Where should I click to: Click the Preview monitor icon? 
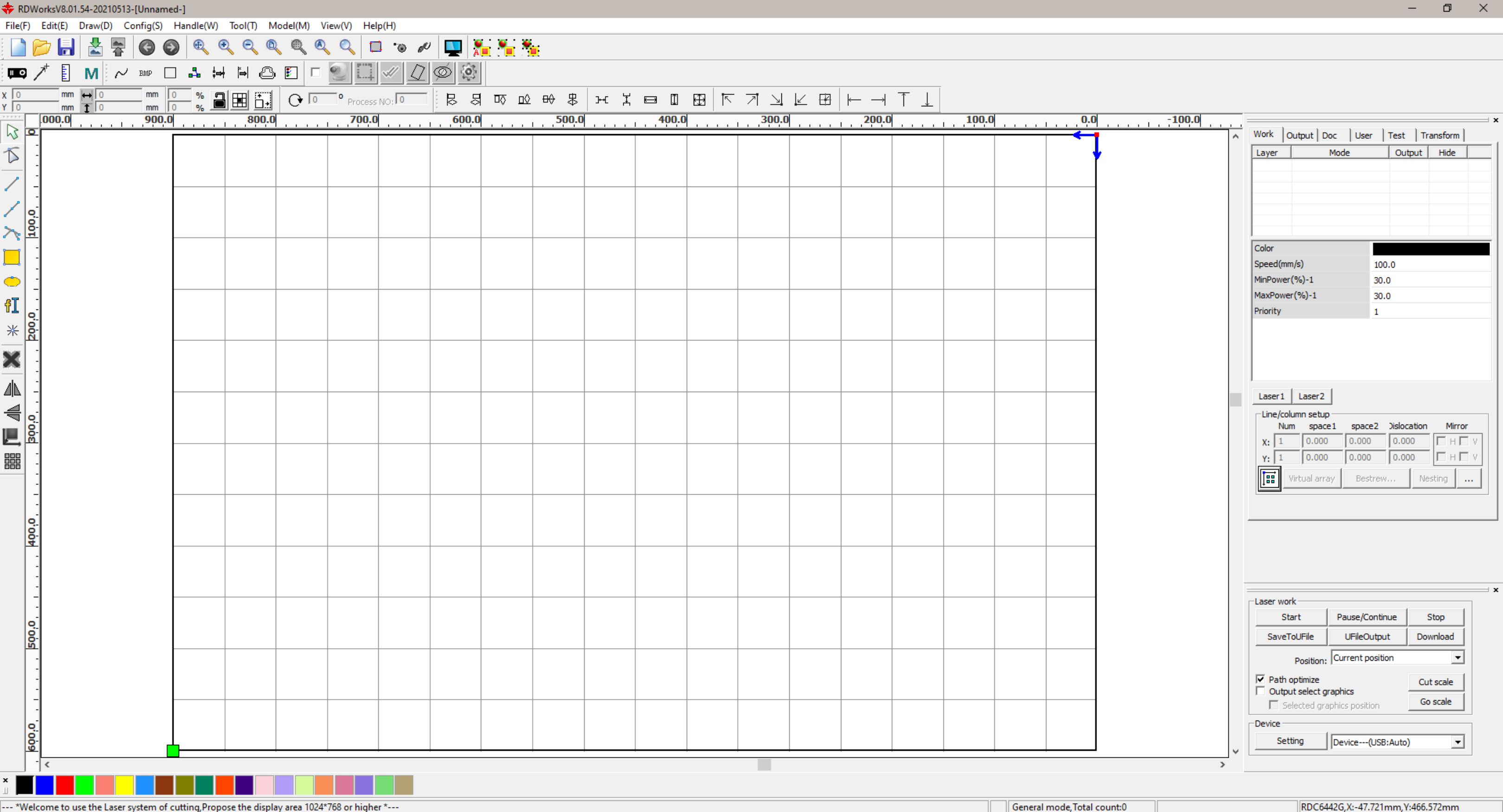coord(453,47)
